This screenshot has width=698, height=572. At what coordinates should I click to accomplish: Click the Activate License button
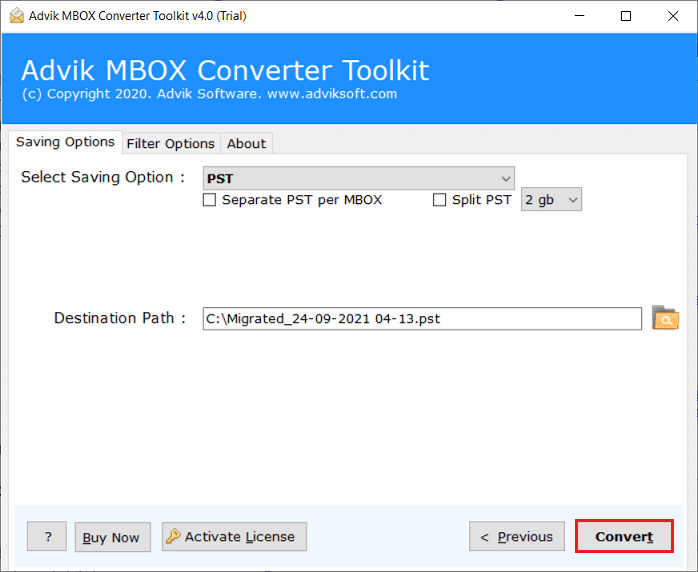click(234, 536)
